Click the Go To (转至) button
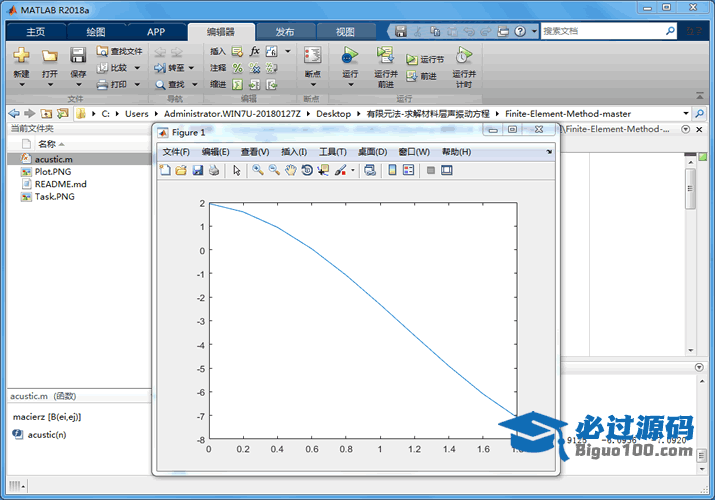This screenshot has width=715, height=500. point(170,68)
